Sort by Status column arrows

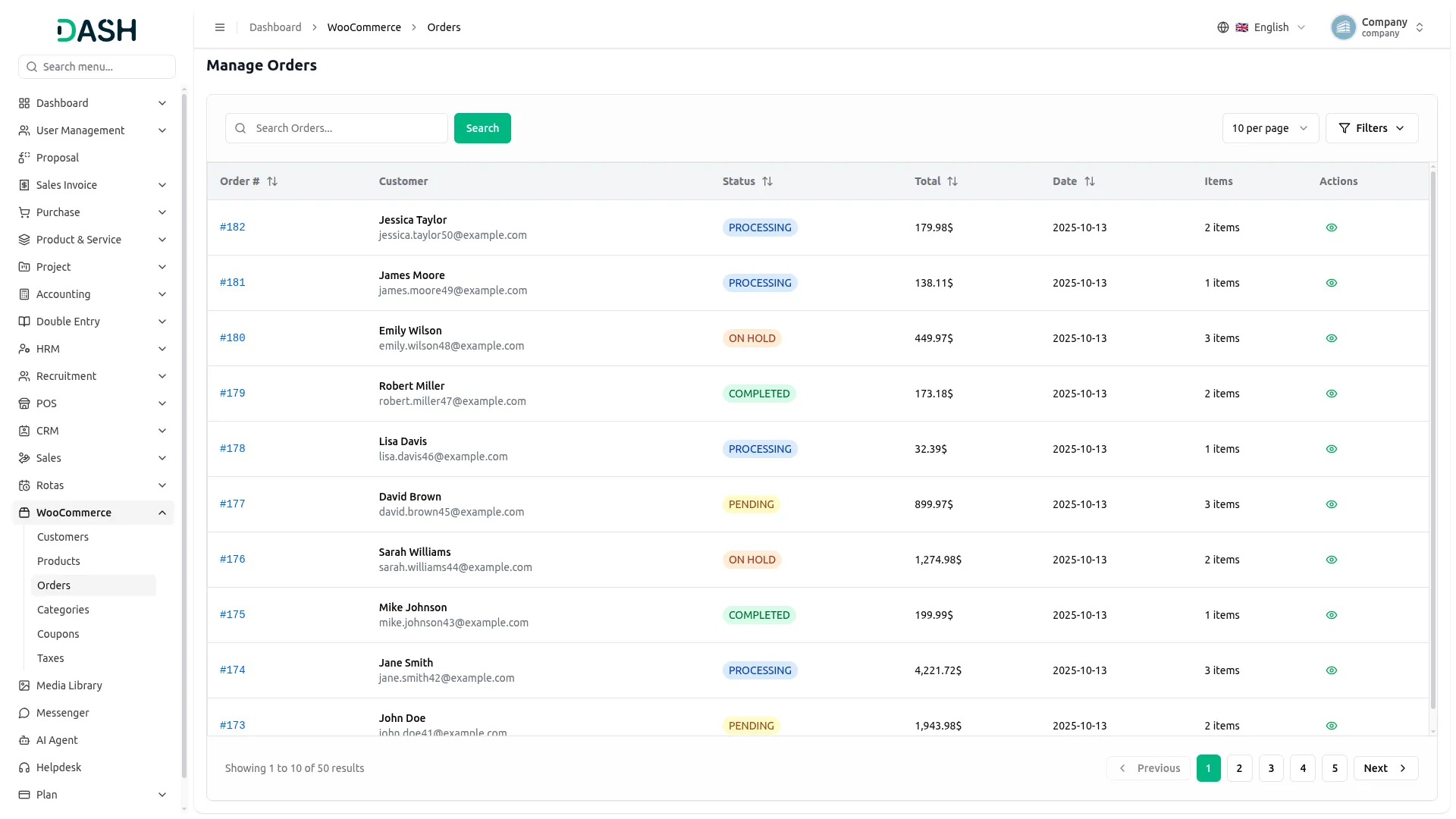point(767,181)
